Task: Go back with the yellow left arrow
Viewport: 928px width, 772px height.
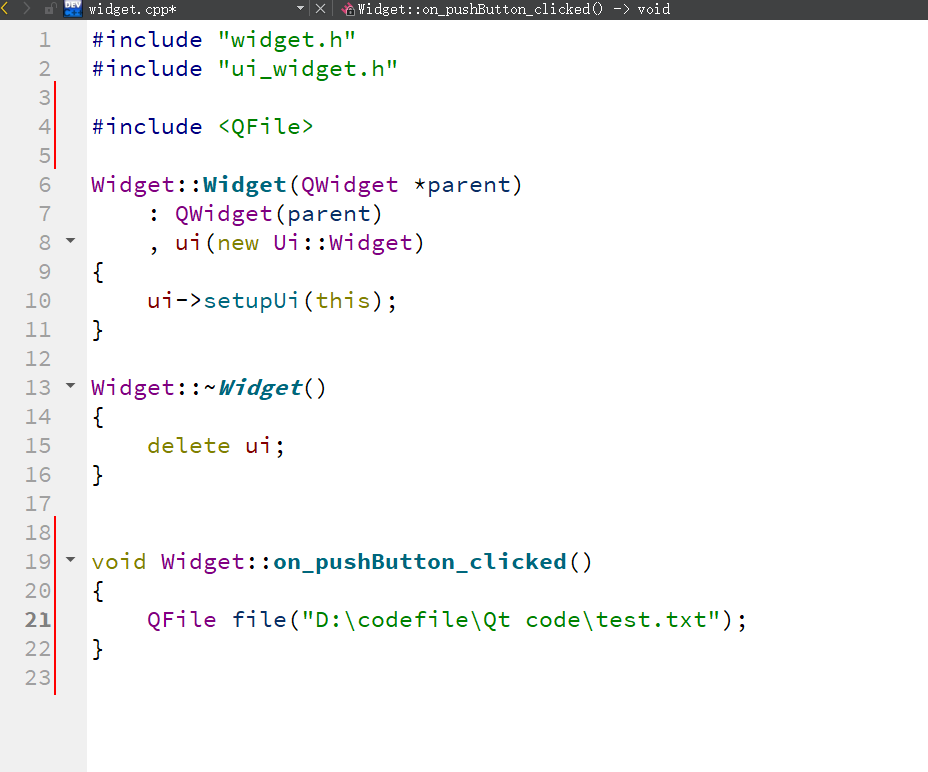Action: click(5, 8)
